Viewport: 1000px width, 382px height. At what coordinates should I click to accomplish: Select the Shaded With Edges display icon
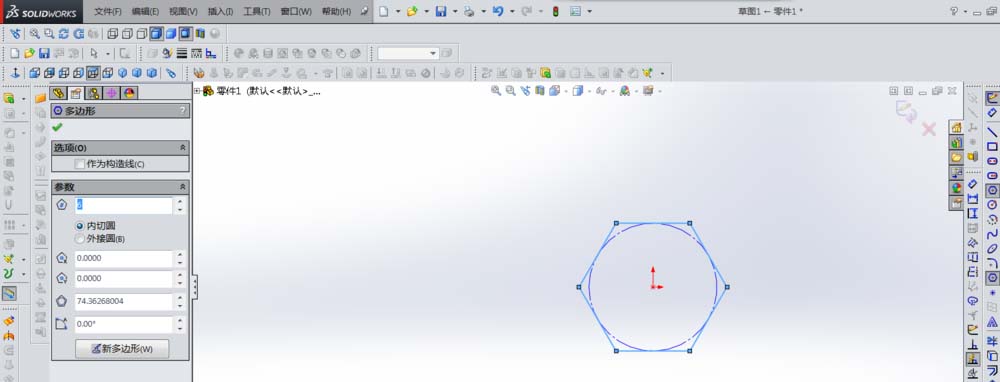coord(156,34)
